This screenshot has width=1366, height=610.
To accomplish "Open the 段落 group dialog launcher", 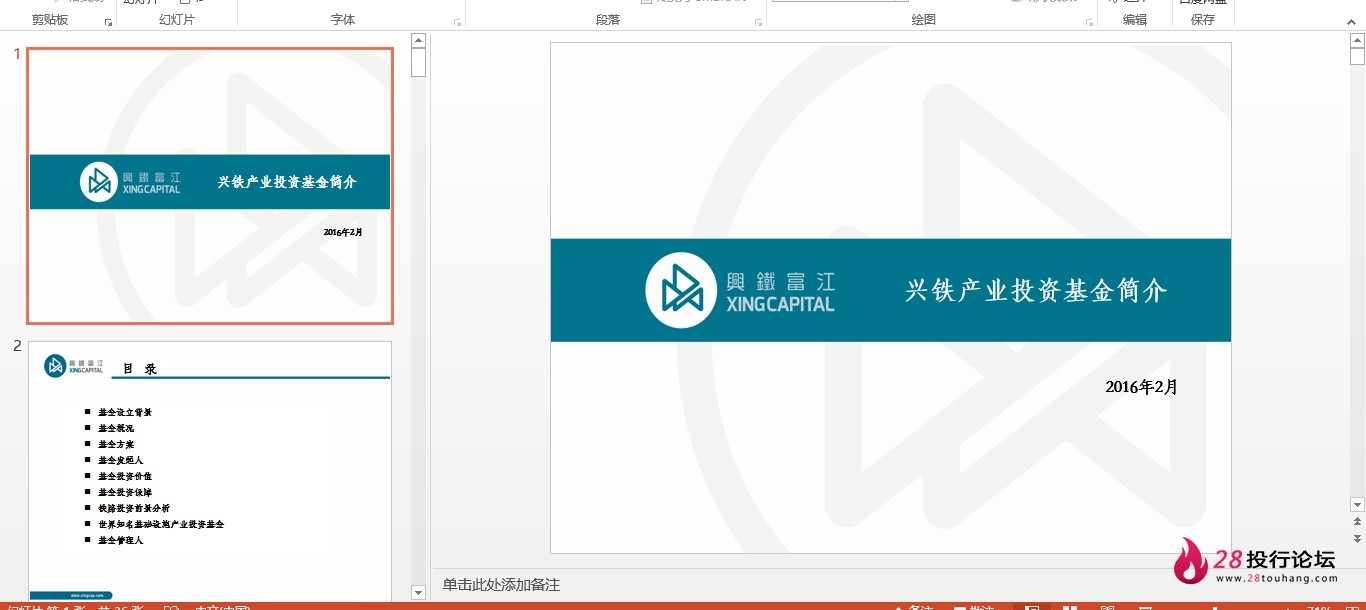I will coord(758,22).
